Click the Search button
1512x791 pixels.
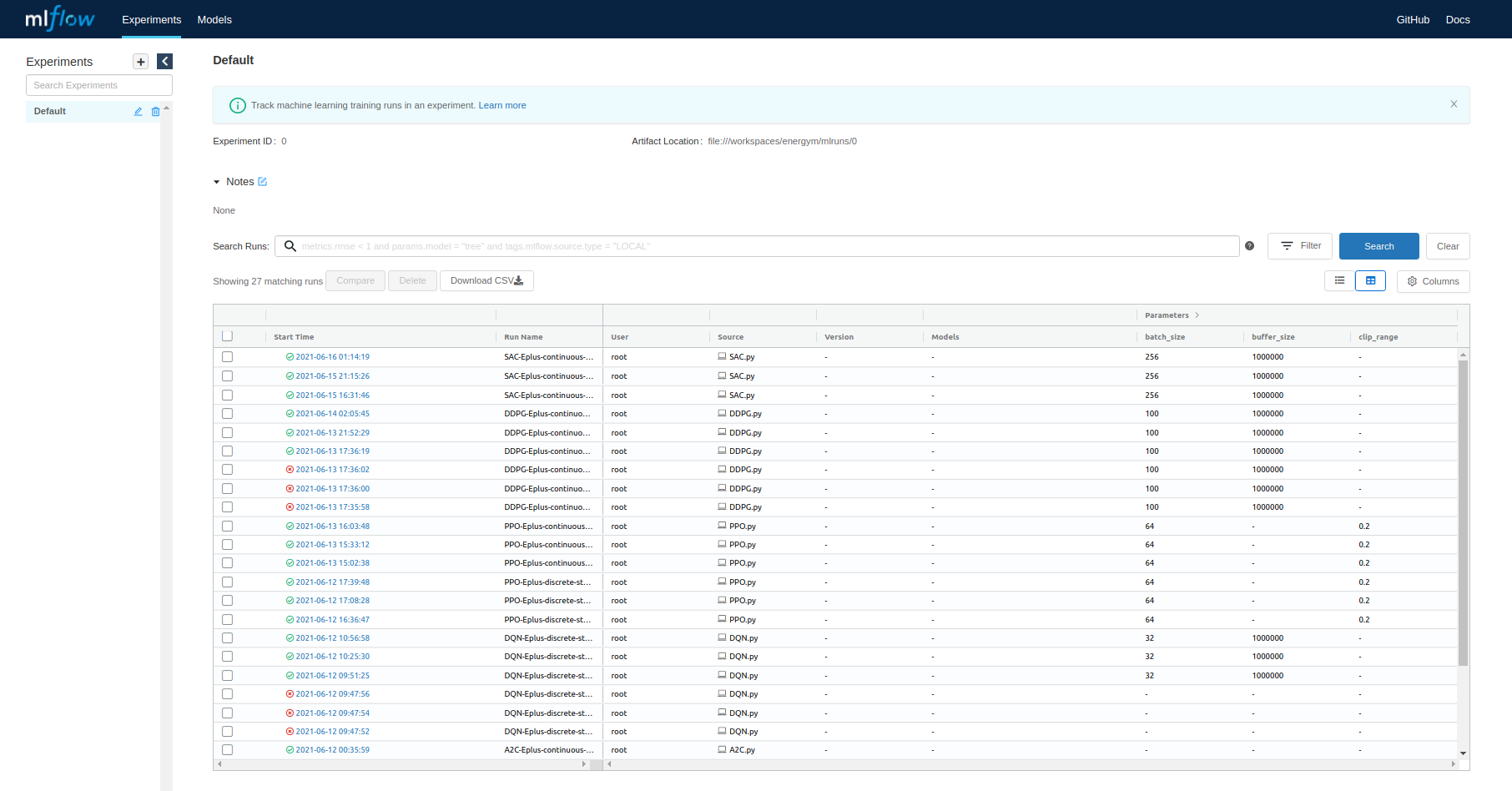1378,246
